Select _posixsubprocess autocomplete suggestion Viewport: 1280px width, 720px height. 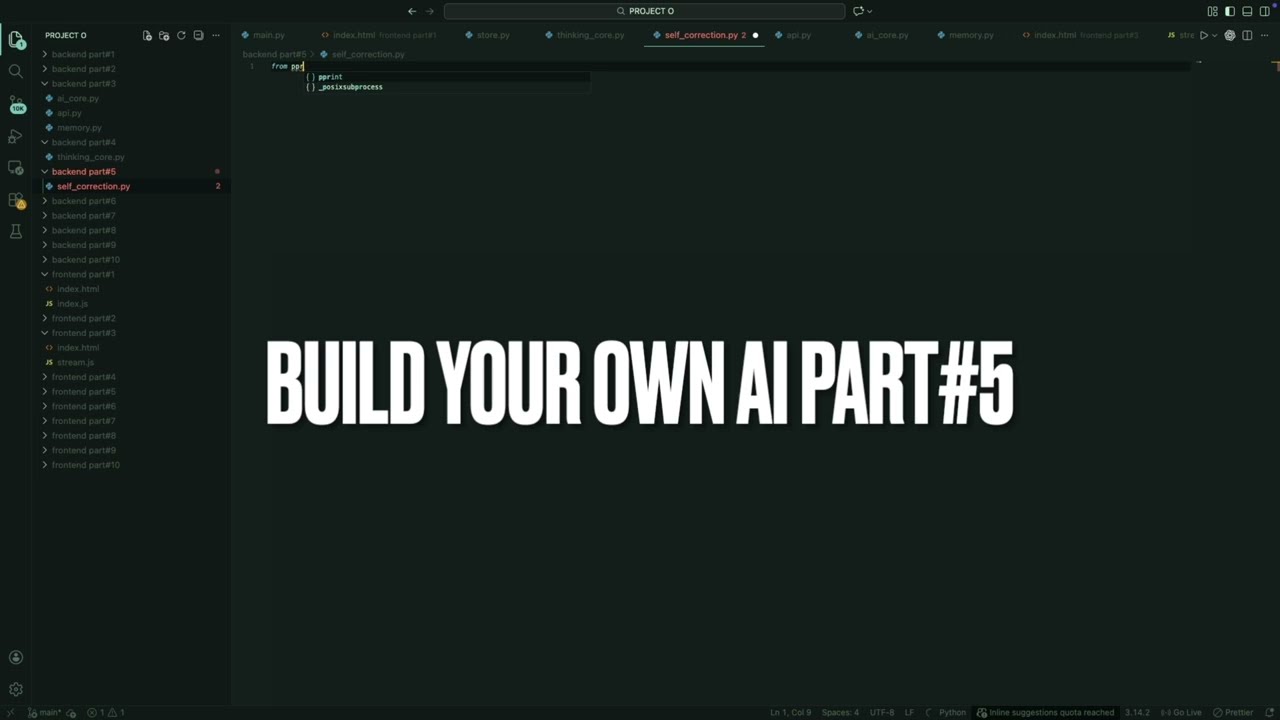(447, 87)
